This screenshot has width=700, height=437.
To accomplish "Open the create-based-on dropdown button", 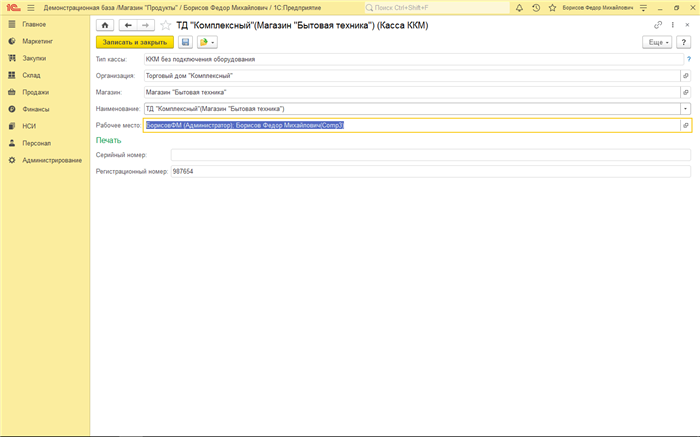I will point(207,42).
